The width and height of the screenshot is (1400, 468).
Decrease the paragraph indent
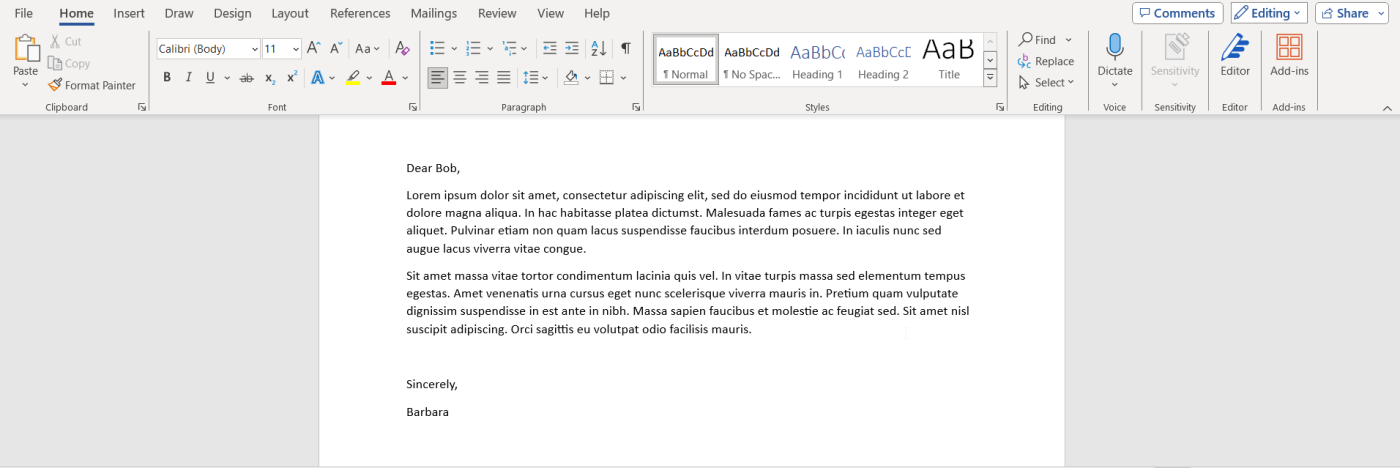coord(549,48)
